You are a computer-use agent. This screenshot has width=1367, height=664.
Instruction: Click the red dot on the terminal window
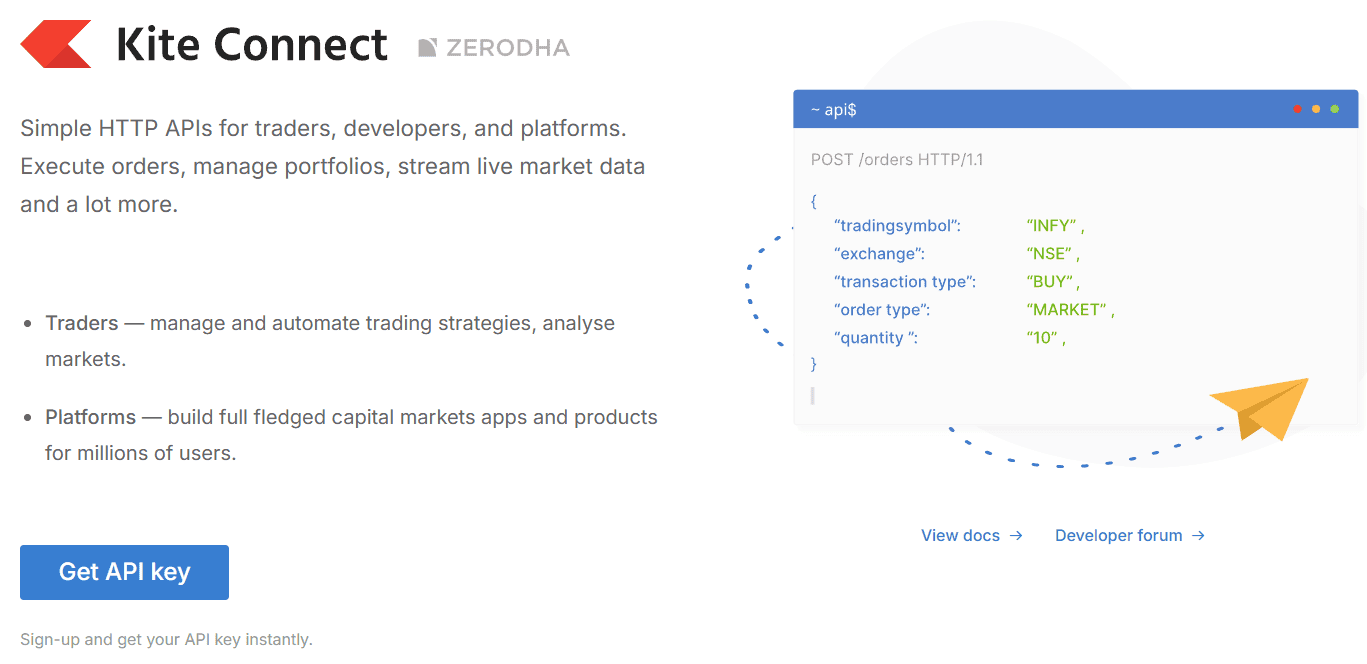(1297, 108)
